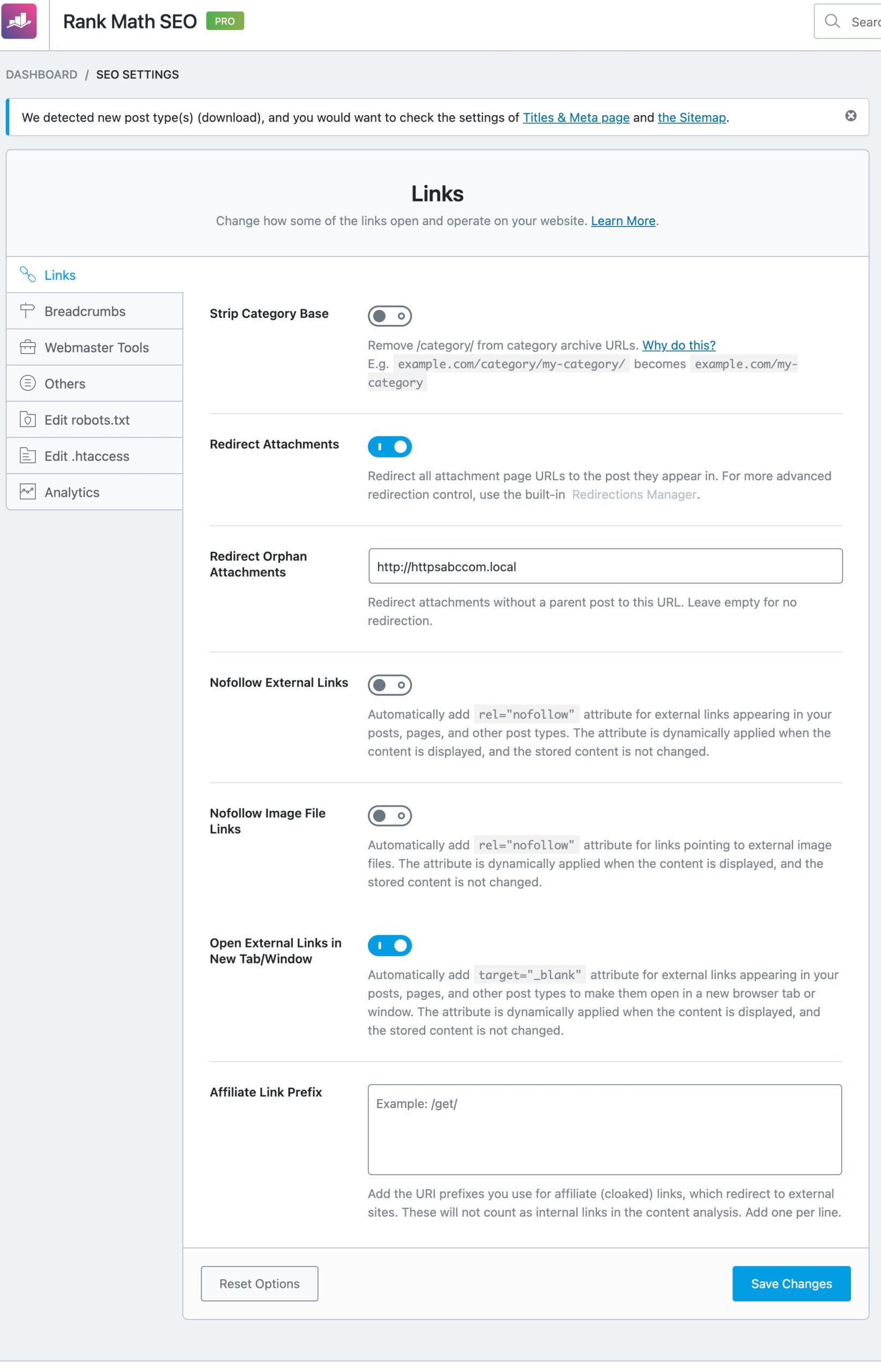Open the Titles & Meta page link
The image size is (881, 1372).
pyautogui.click(x=575, y=118)
